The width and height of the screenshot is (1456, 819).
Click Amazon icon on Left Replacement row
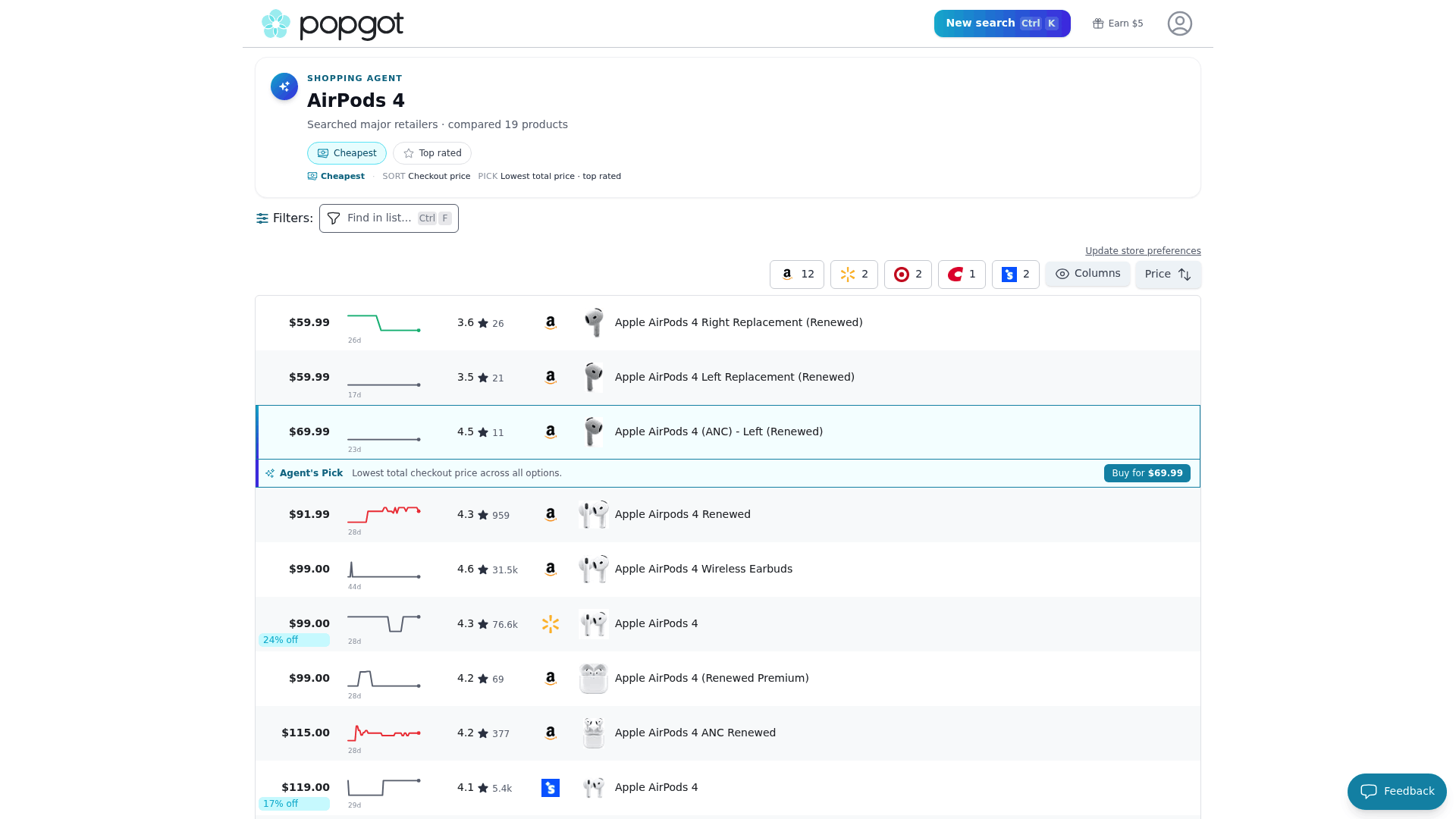click(551, 378)
